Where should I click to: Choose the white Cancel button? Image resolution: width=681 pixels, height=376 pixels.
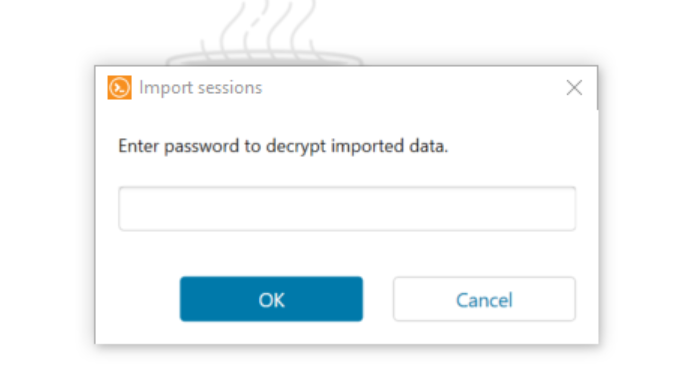click(x=484, y=299)
